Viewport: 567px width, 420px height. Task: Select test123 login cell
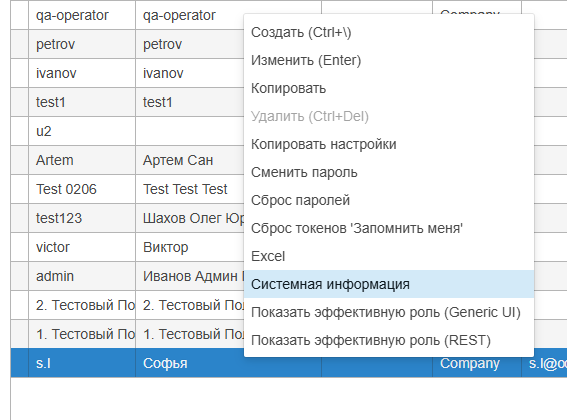[x=82, y=218]
